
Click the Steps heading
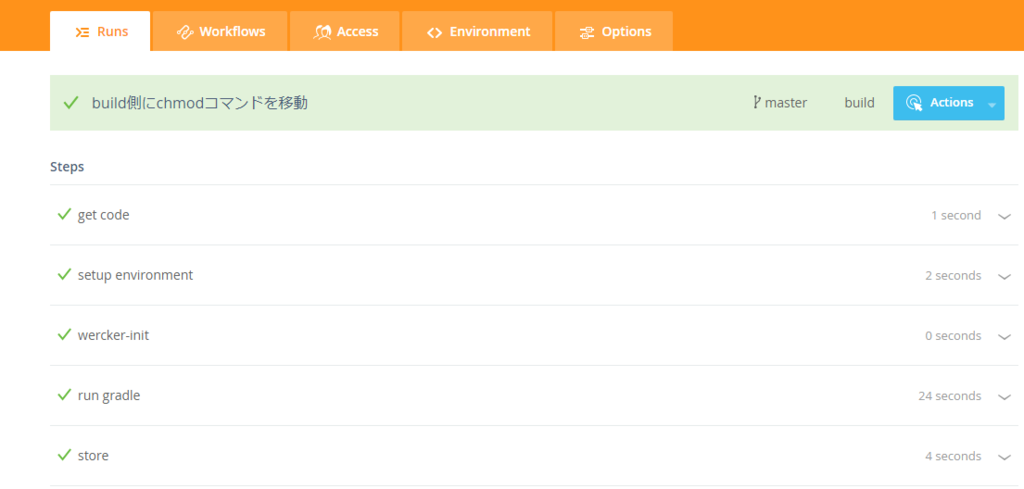coord(67,167)
